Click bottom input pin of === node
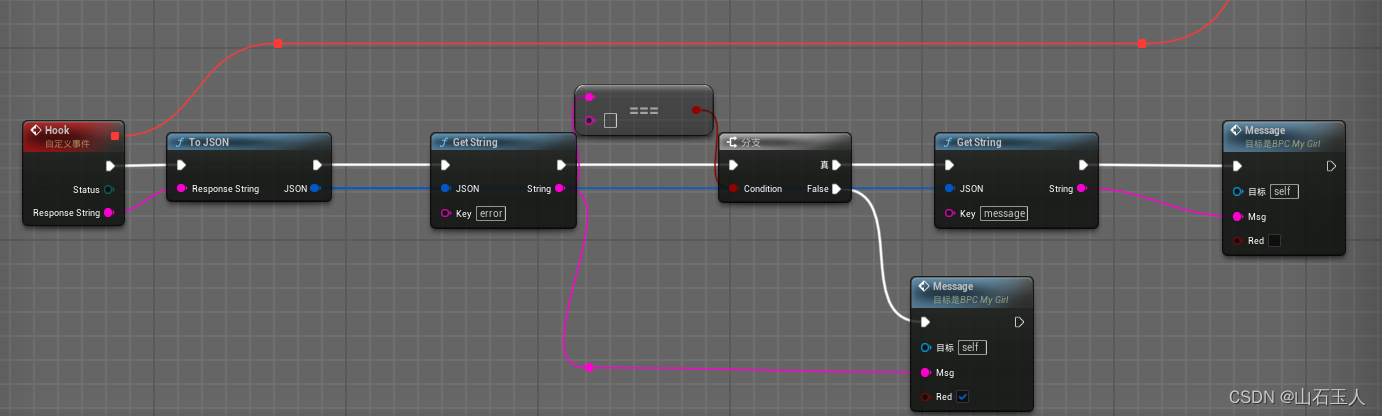Image resolution: width=1382 pixels, height=416 pixels. [590, 121]
